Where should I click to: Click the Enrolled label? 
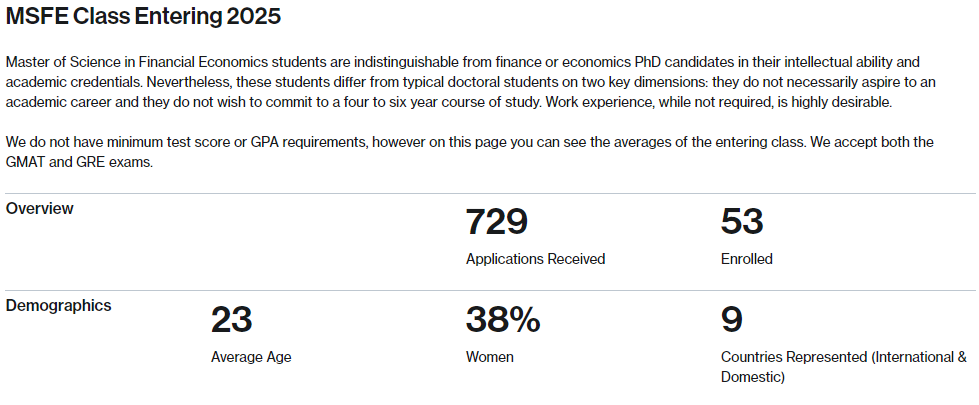click(747, 259)
